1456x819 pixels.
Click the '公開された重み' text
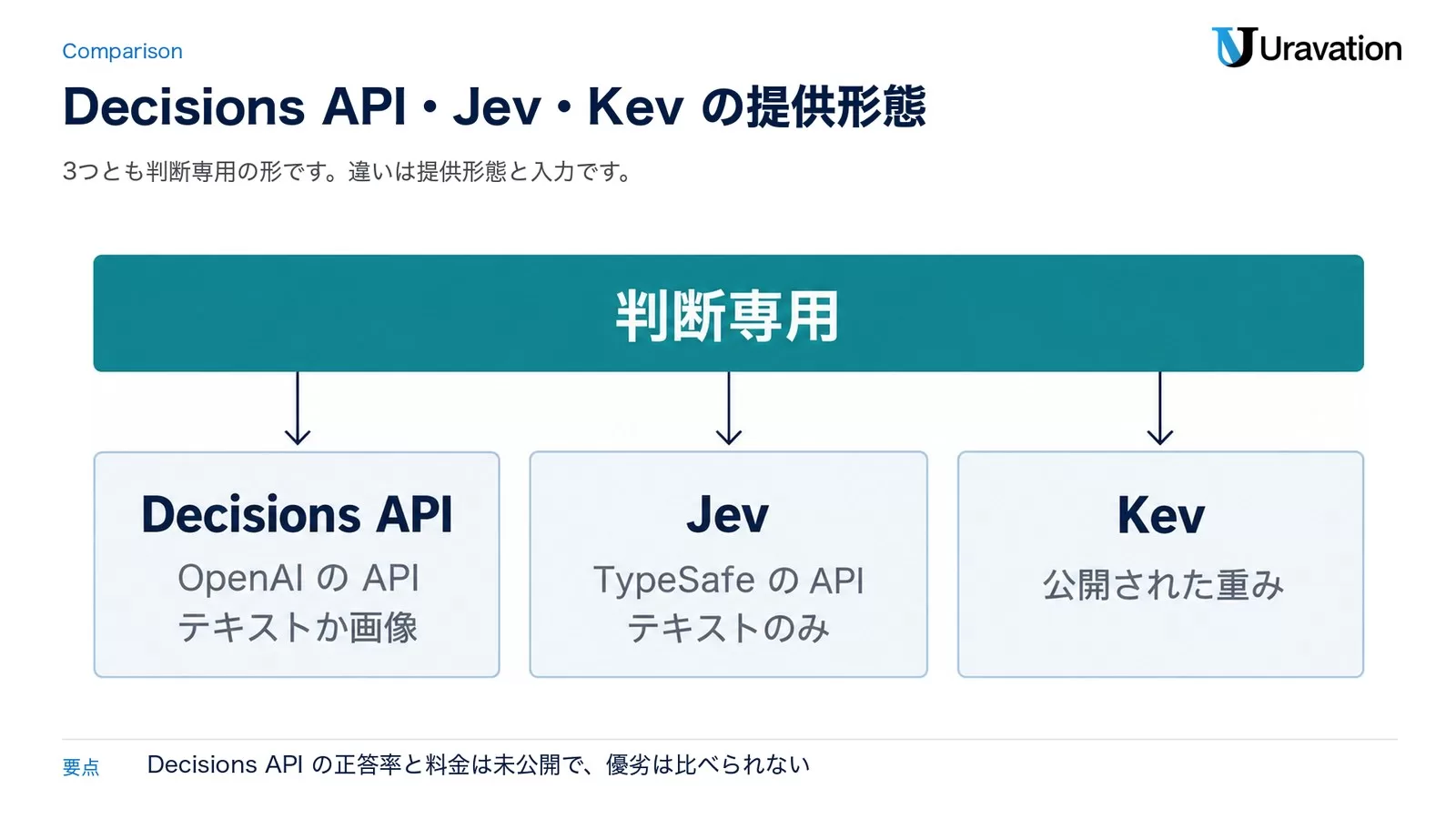[1163, 584]
